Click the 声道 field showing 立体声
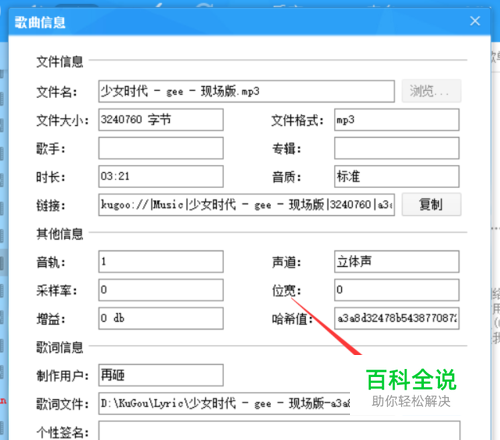The image size is (500, 440). click(x=397, y=262)
